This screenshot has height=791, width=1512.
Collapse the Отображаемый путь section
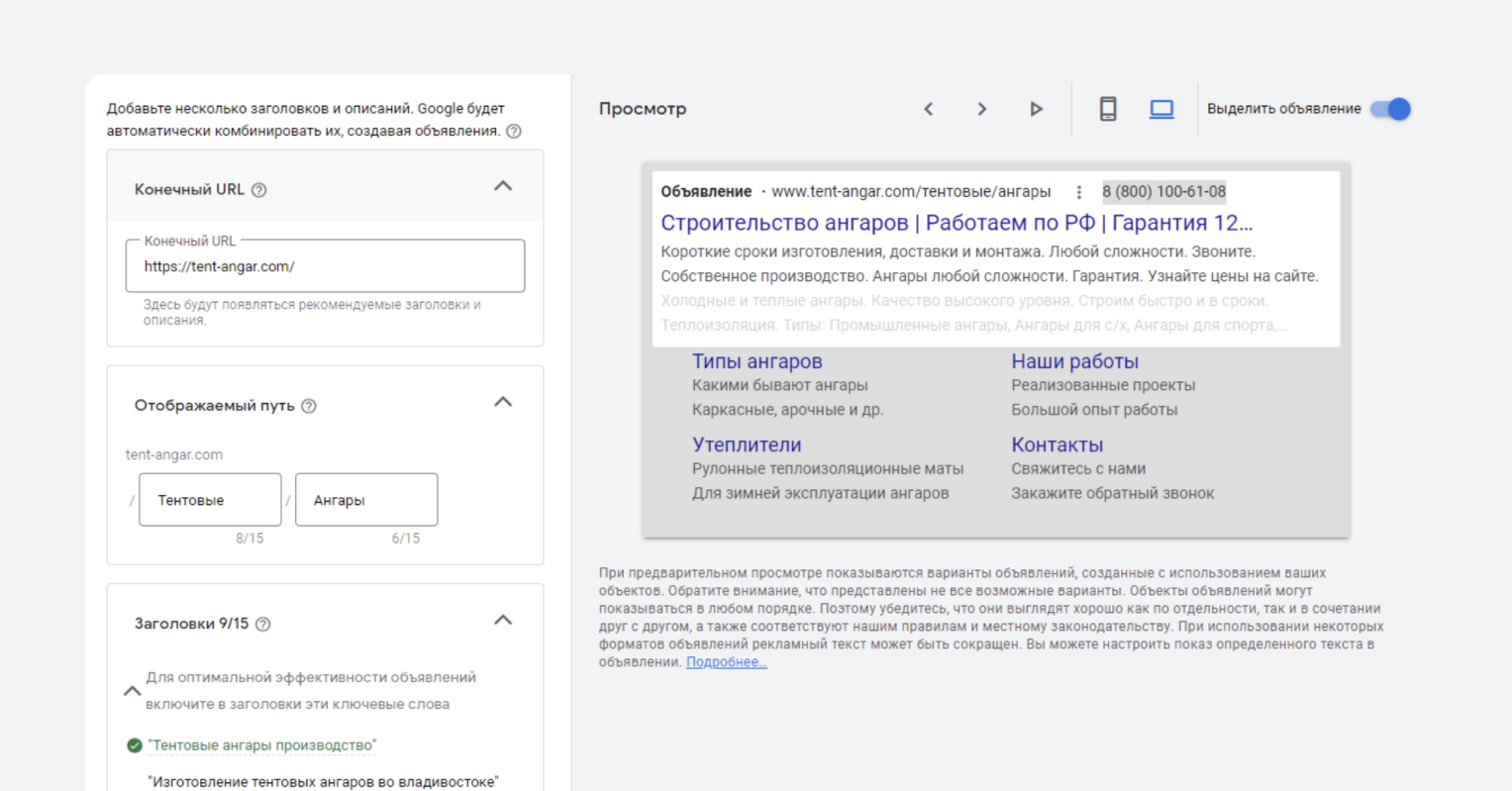pyautogui.click(x=503, y=402)
